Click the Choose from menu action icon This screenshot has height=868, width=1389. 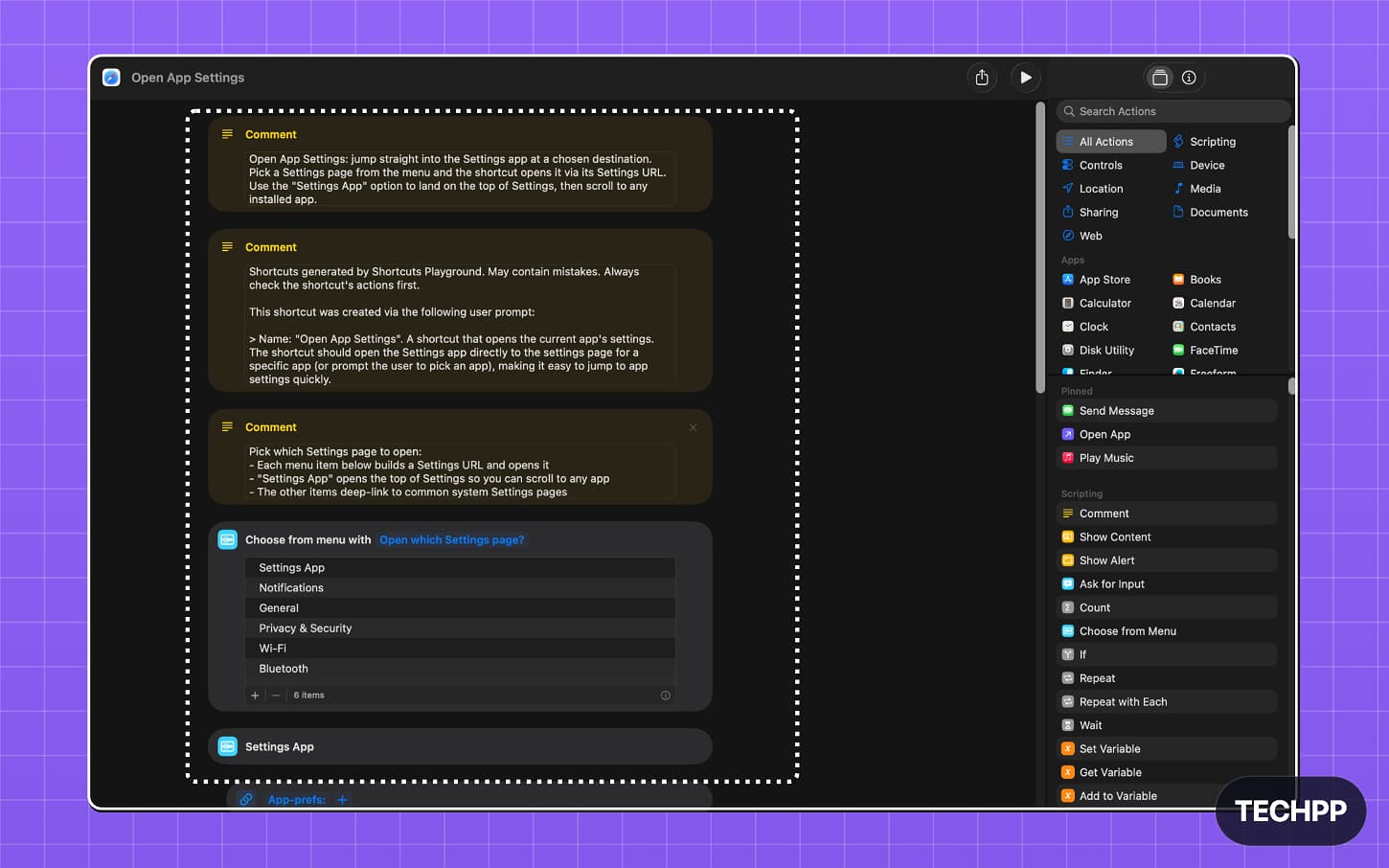228,540
